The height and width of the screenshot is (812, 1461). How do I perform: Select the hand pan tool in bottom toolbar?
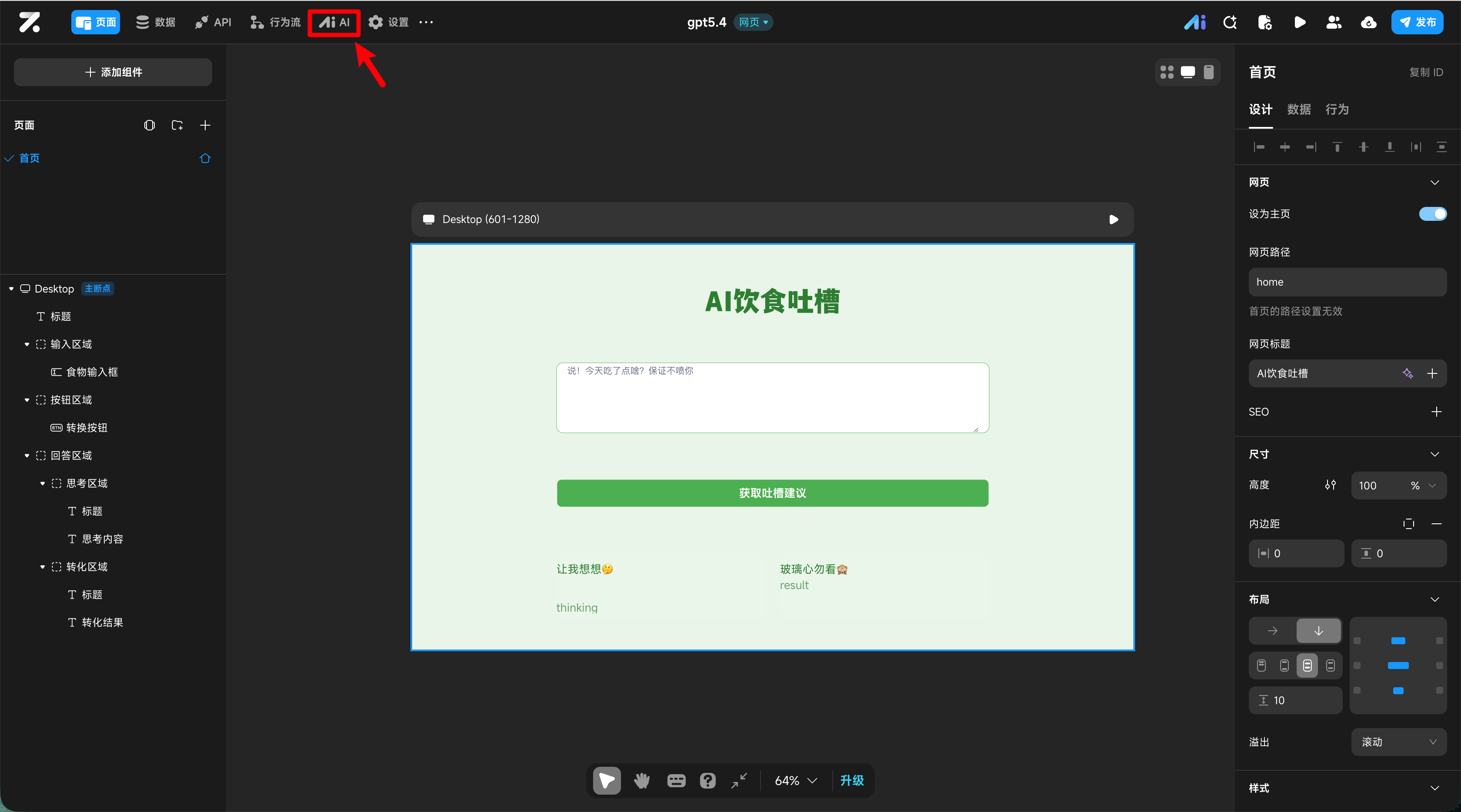(641, 780)
